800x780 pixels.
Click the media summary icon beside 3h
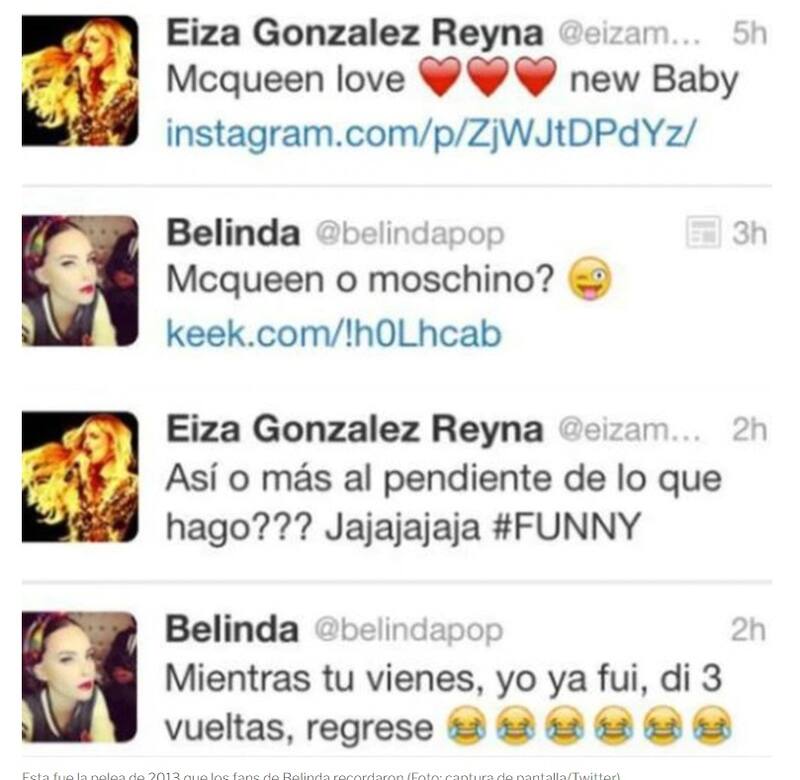[703, 233]
